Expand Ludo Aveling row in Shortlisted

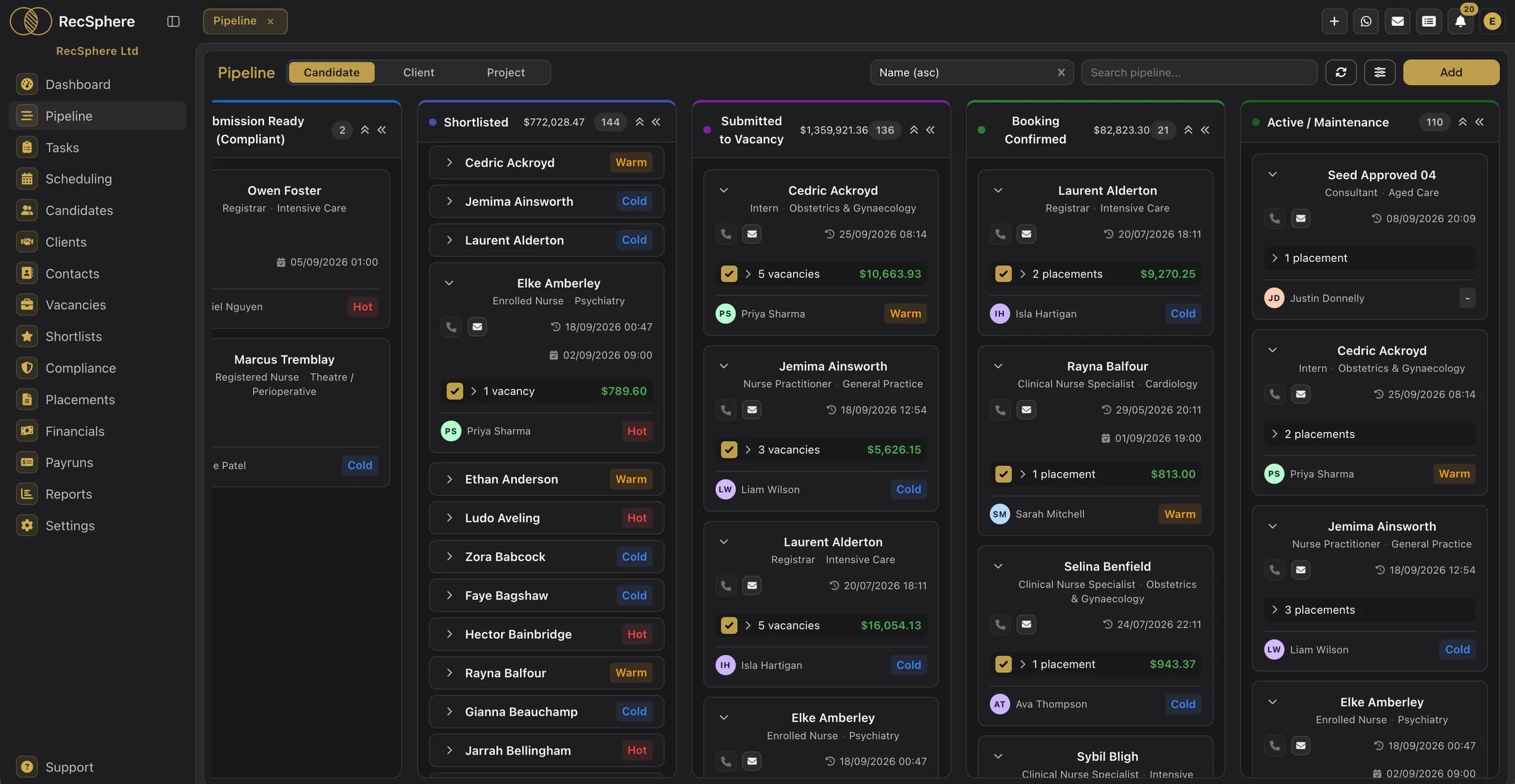[x=449, y=518]
